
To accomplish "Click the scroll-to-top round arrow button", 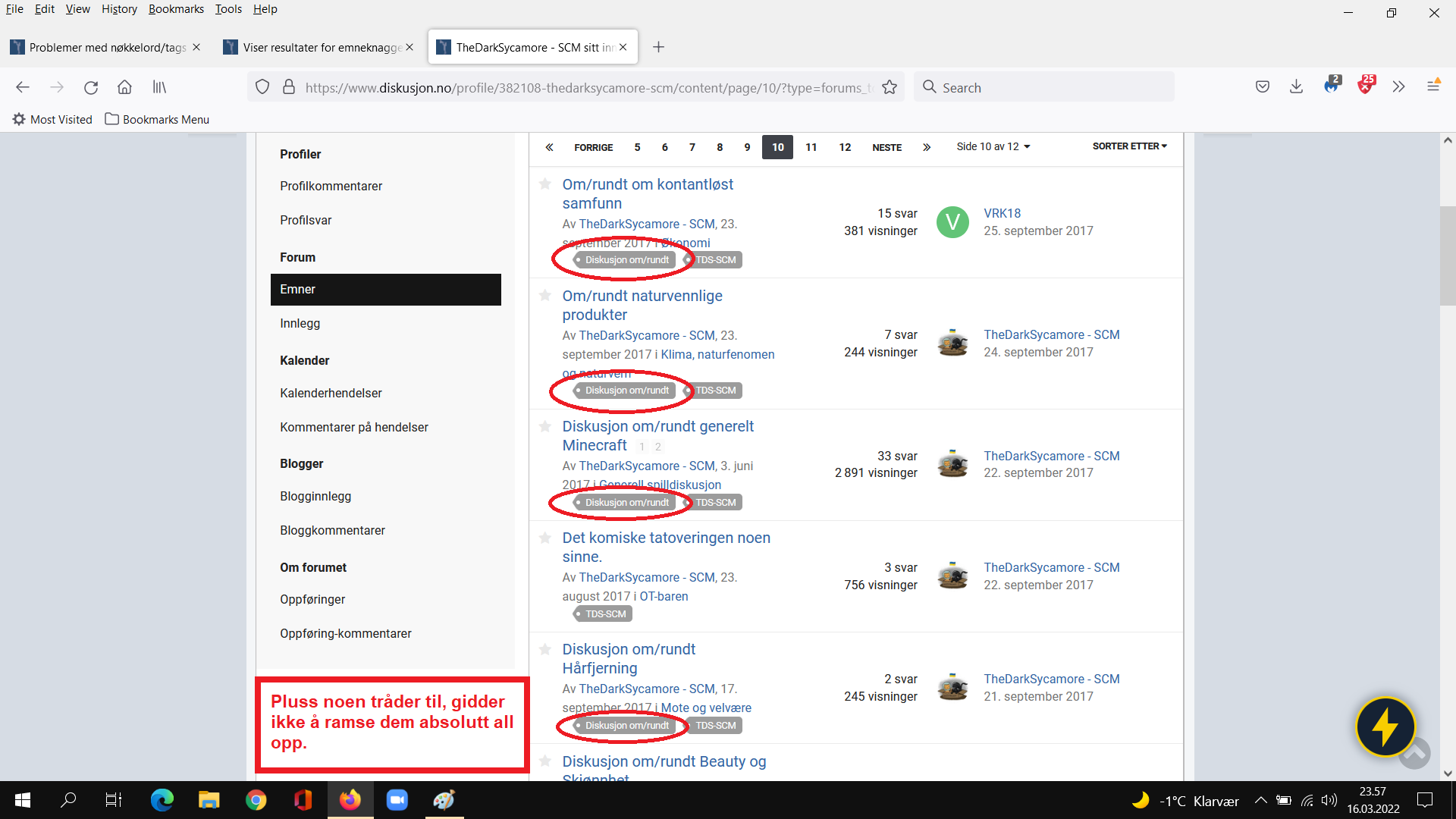I will [1415, 753].
